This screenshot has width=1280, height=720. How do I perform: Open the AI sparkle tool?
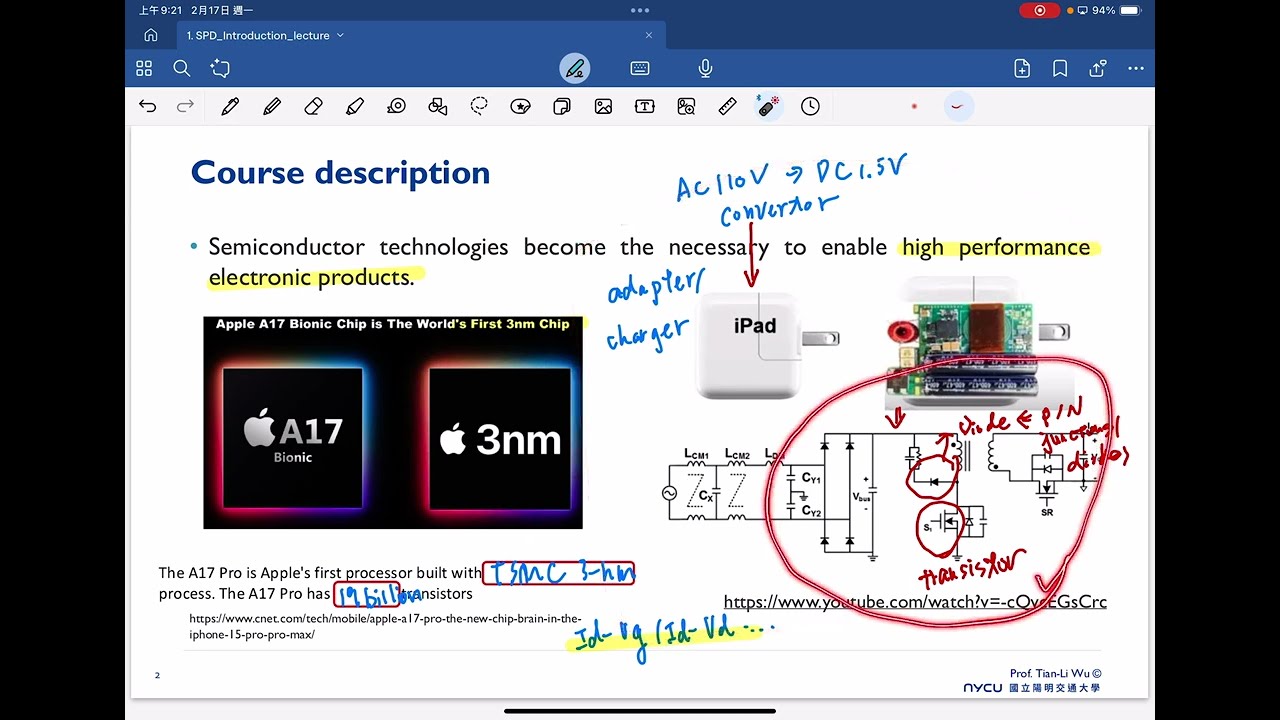pos(220,68)
